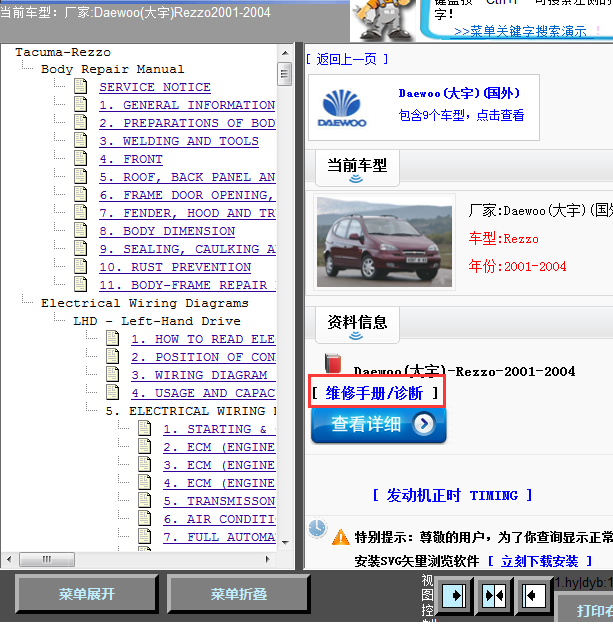The height and width of the screenshot is (627, 613).
Task: Select the Tacuma-Rezzo root tree node
Action: pos(63,52)
